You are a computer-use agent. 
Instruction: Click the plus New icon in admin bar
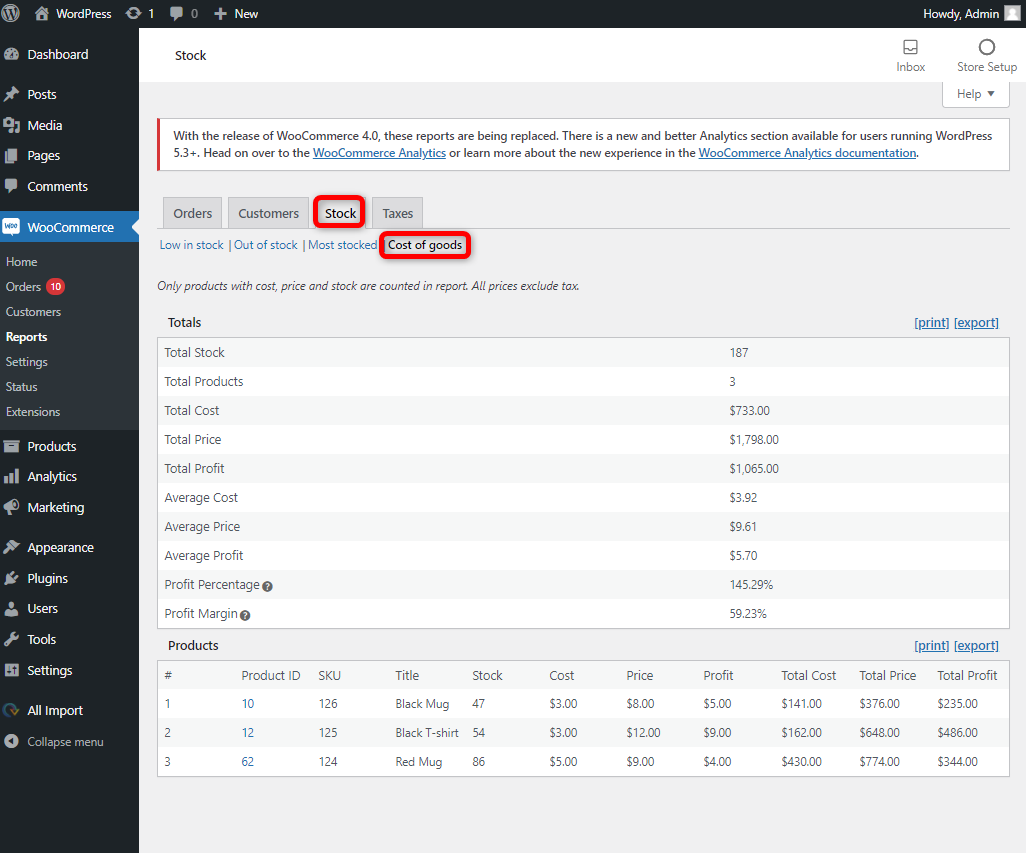[x=221, y=14]
